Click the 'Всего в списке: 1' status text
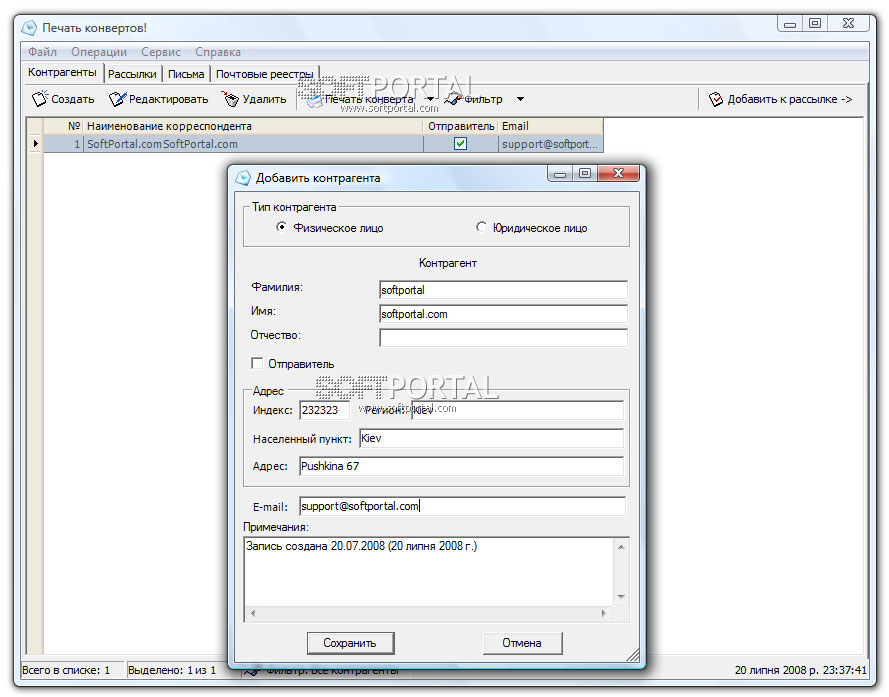889x697 pixels. [66, 670]
